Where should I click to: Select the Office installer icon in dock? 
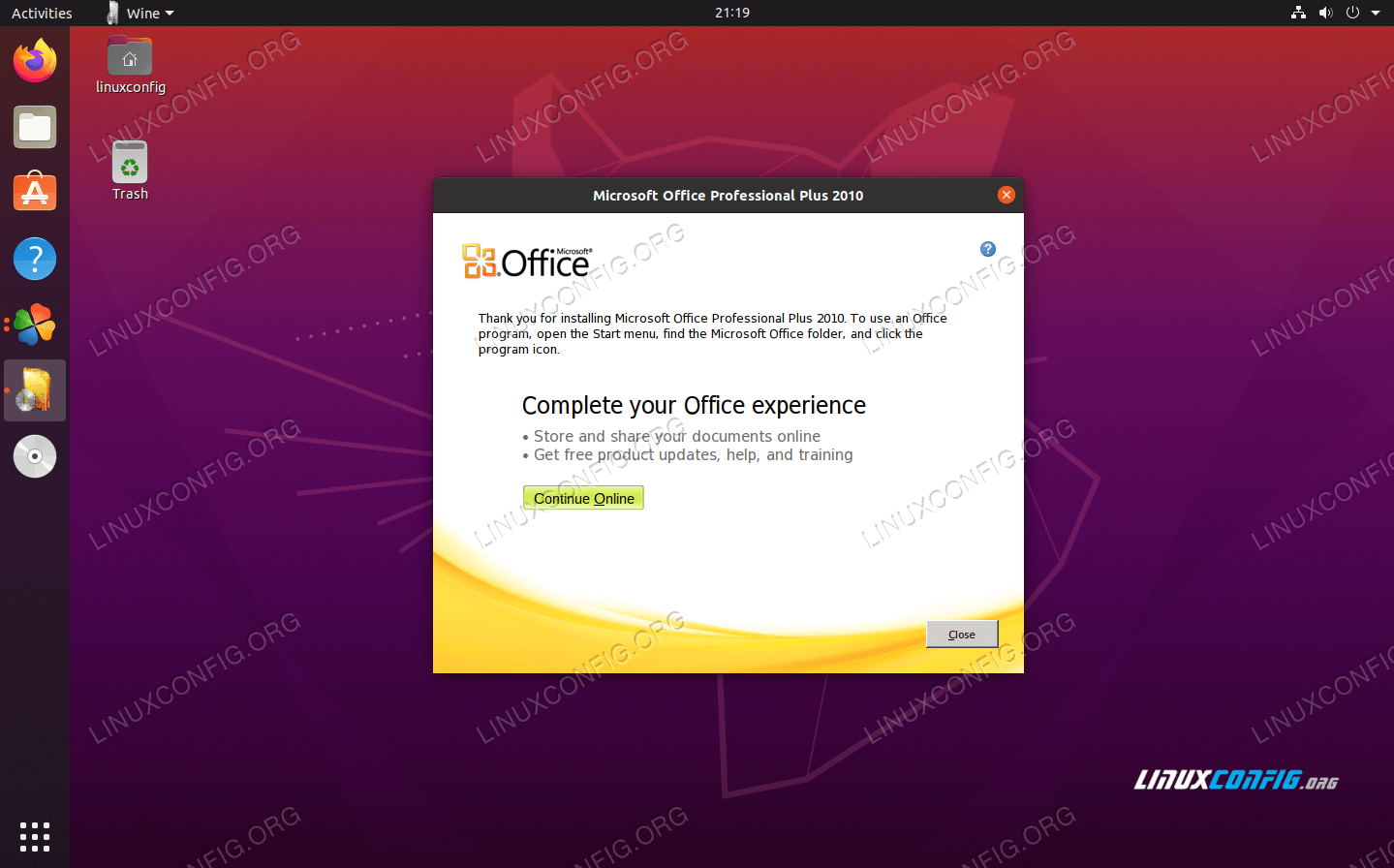35,390
